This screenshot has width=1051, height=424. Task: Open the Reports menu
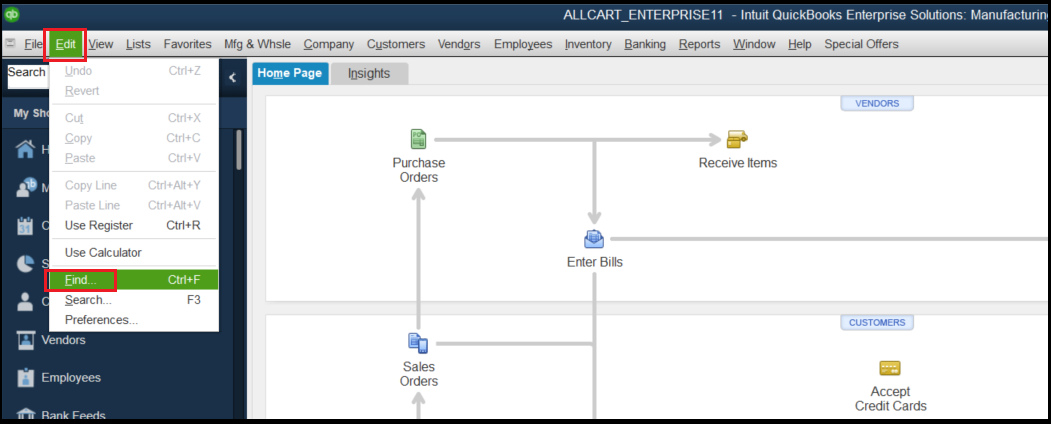pos(699,44)
